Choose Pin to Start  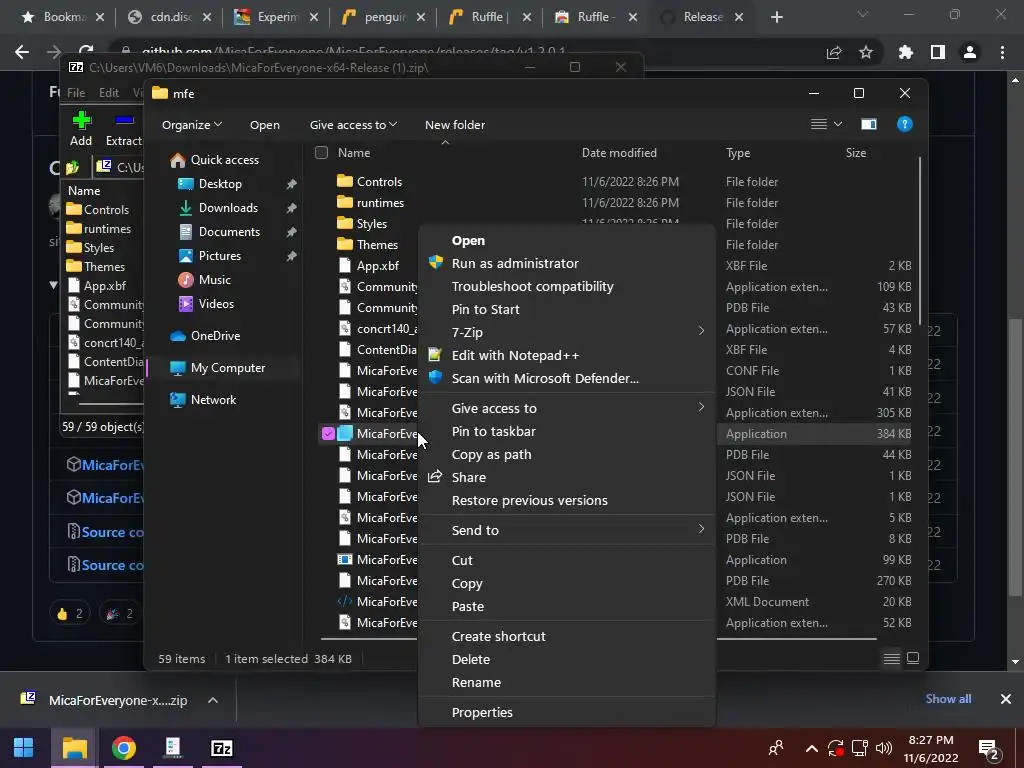pos(566,310)
